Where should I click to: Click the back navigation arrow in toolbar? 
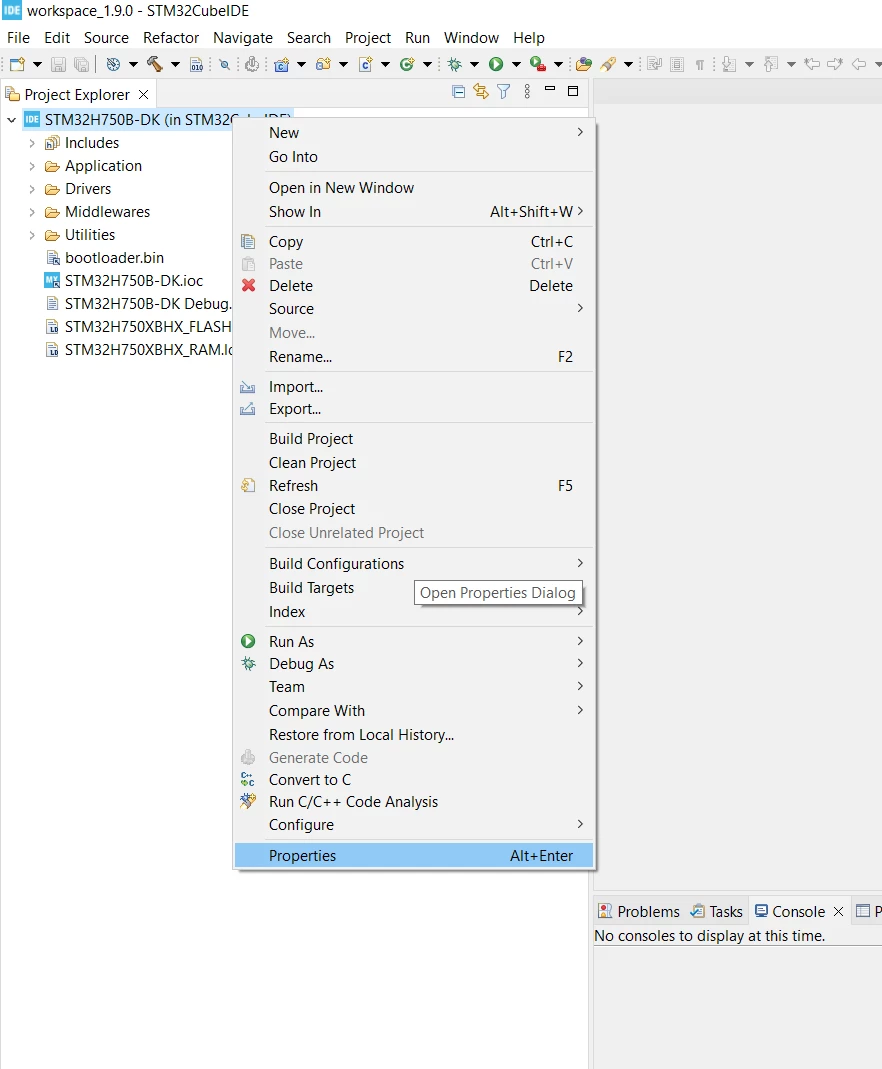click(x=860, y=64)
